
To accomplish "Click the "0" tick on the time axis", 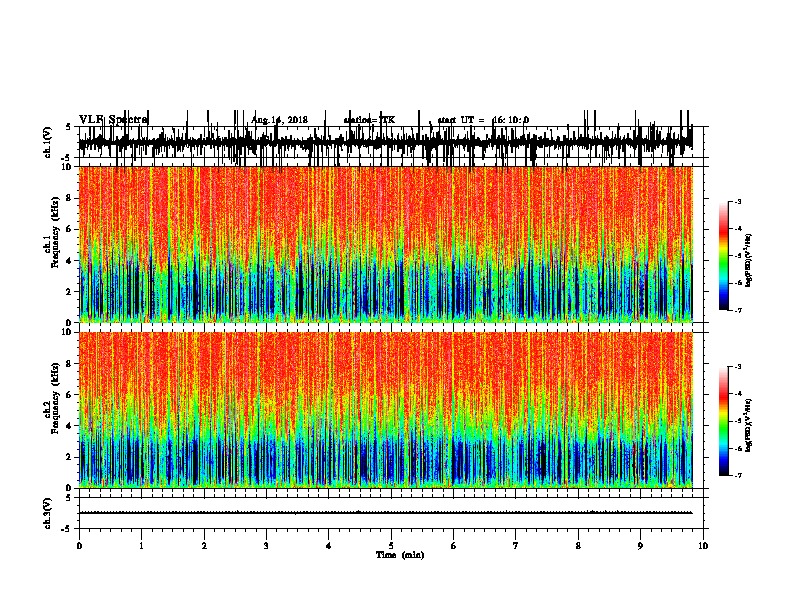I will (79, 546).
